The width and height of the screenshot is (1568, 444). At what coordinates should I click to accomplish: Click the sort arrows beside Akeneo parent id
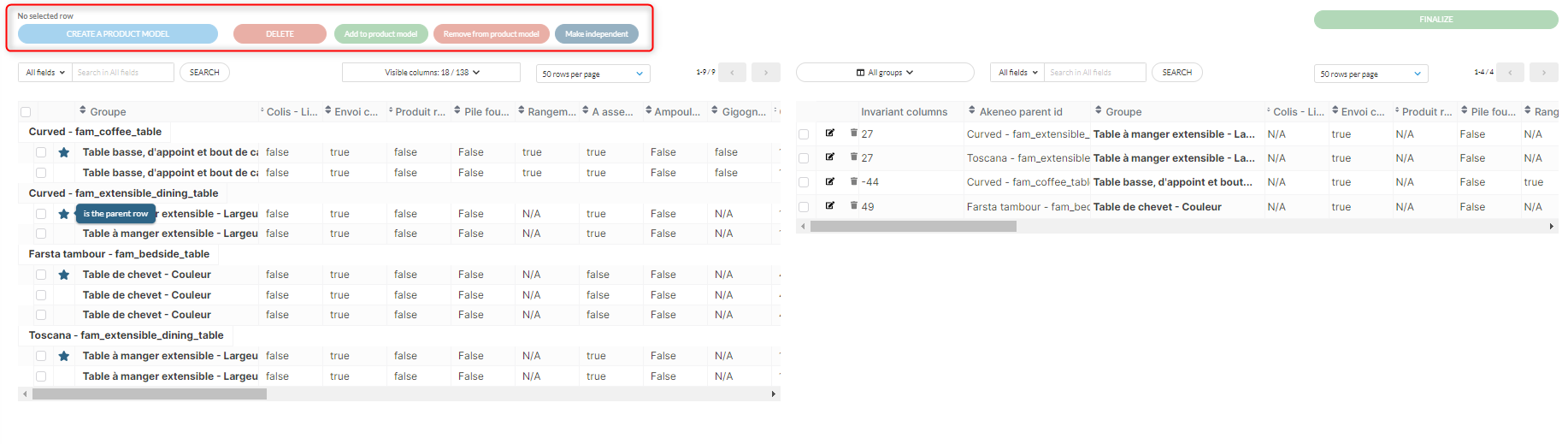point(971,110)
